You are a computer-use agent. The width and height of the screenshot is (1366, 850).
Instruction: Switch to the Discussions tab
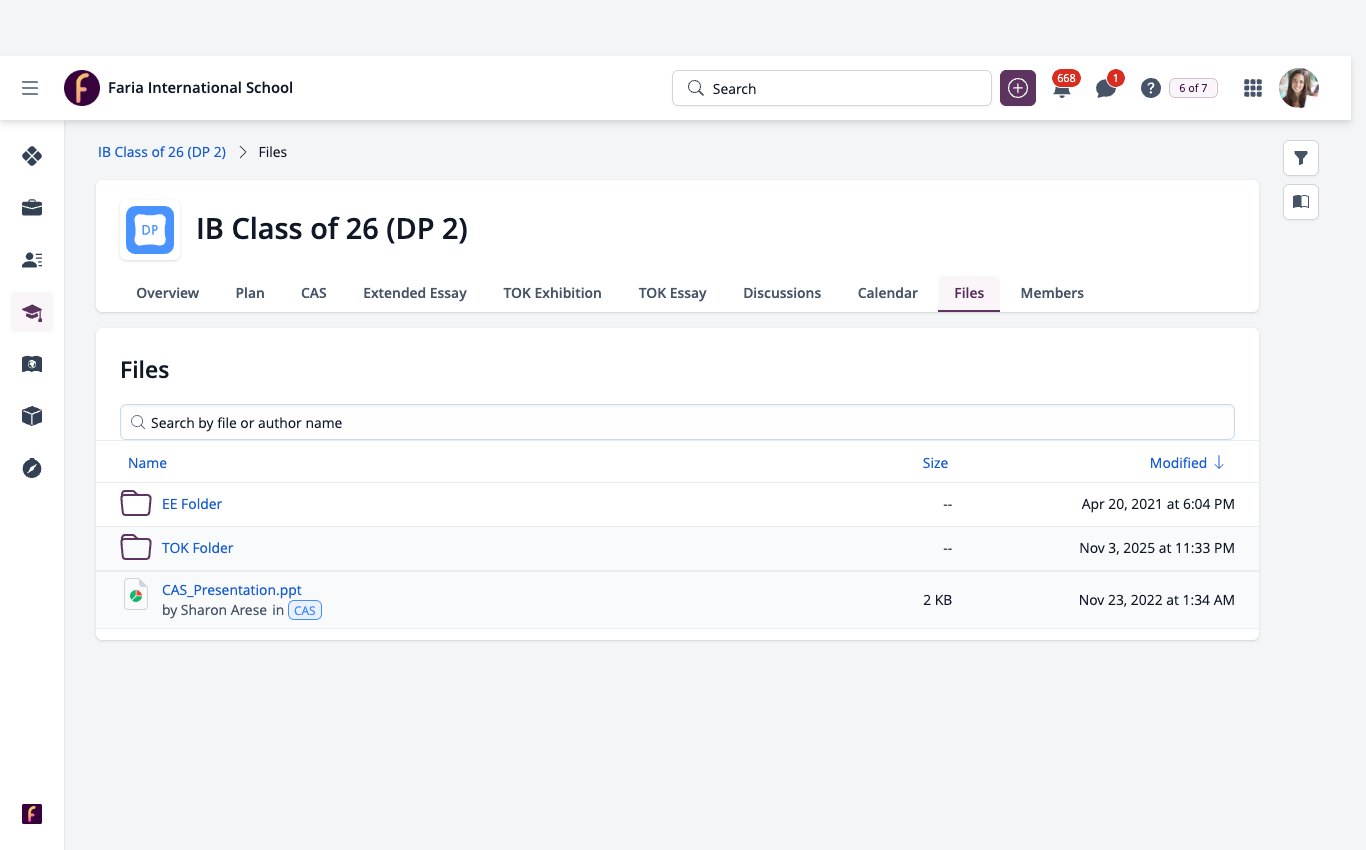pyautogui.click(x=782, y=293)
